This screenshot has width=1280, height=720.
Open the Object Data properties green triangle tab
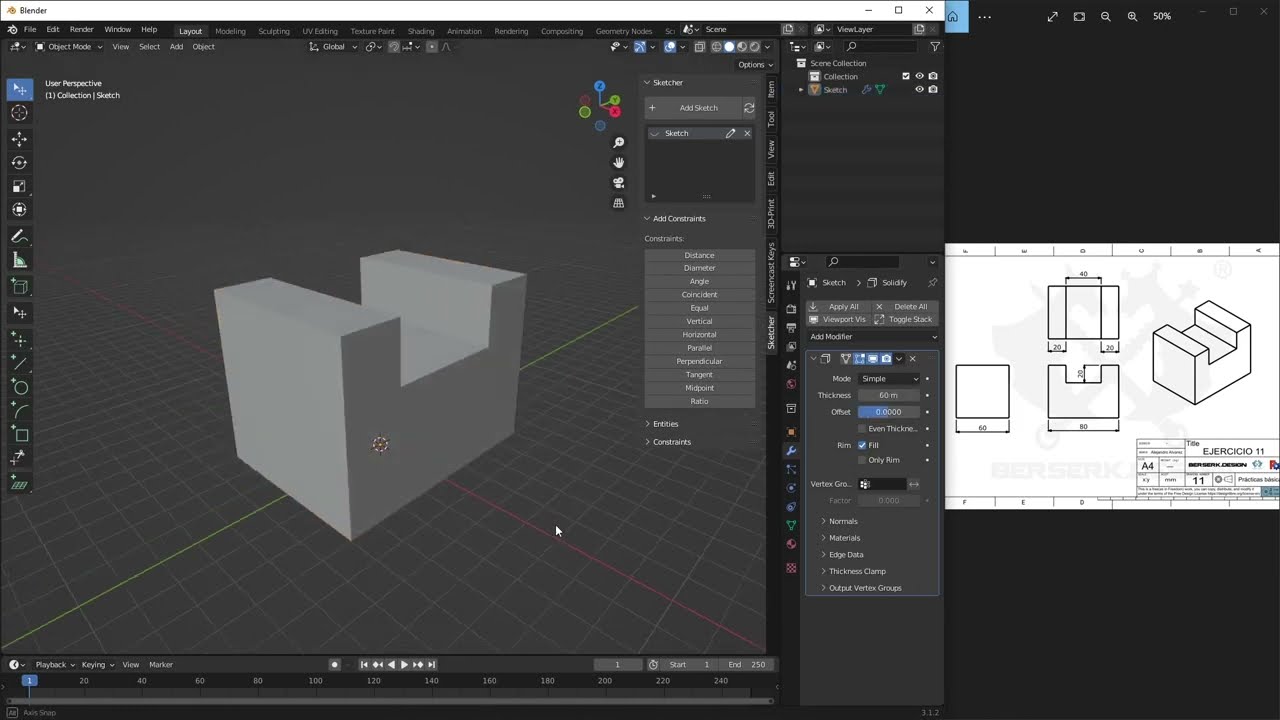pos(791,525)
